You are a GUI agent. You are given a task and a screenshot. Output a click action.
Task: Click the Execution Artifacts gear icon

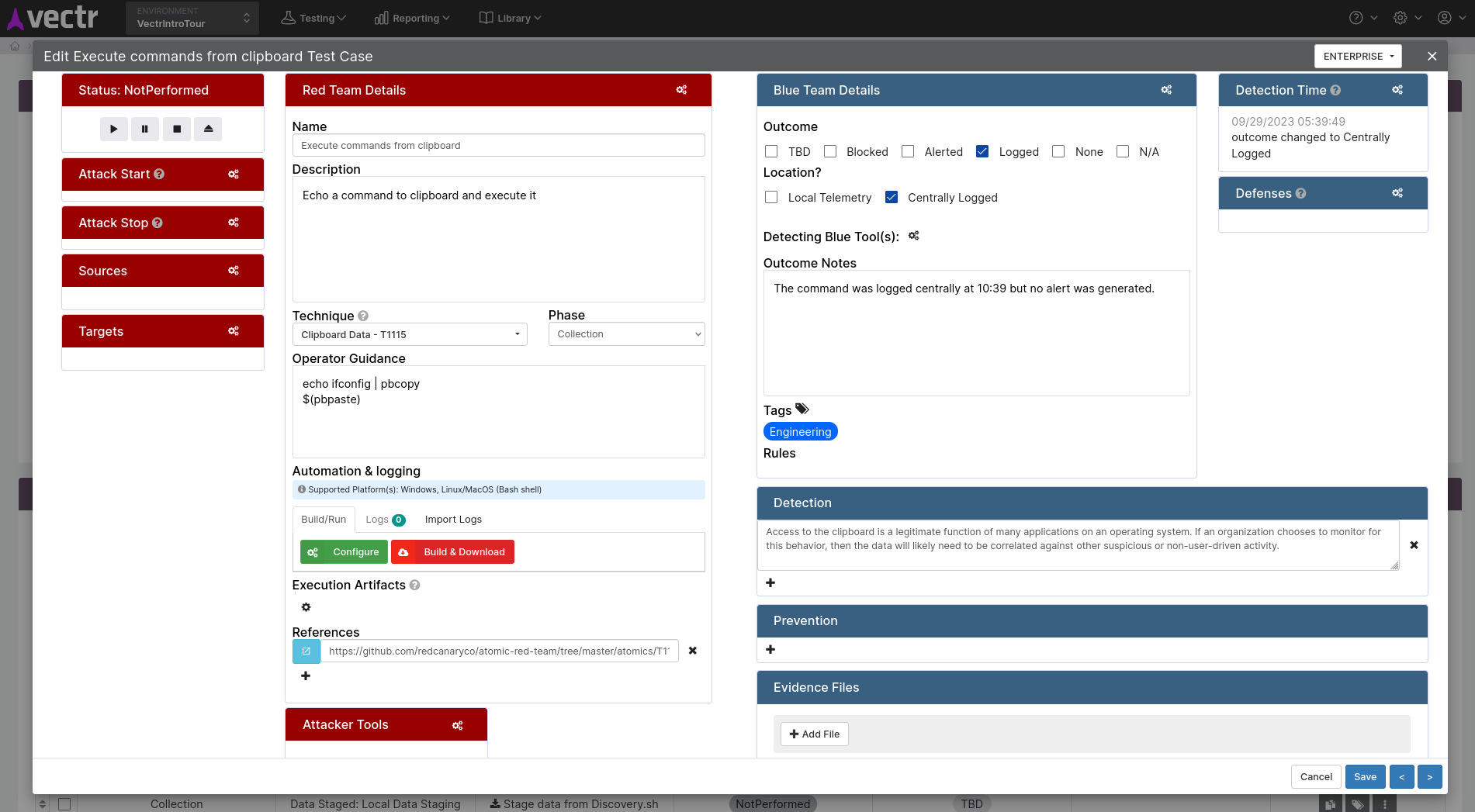(306, 607)
